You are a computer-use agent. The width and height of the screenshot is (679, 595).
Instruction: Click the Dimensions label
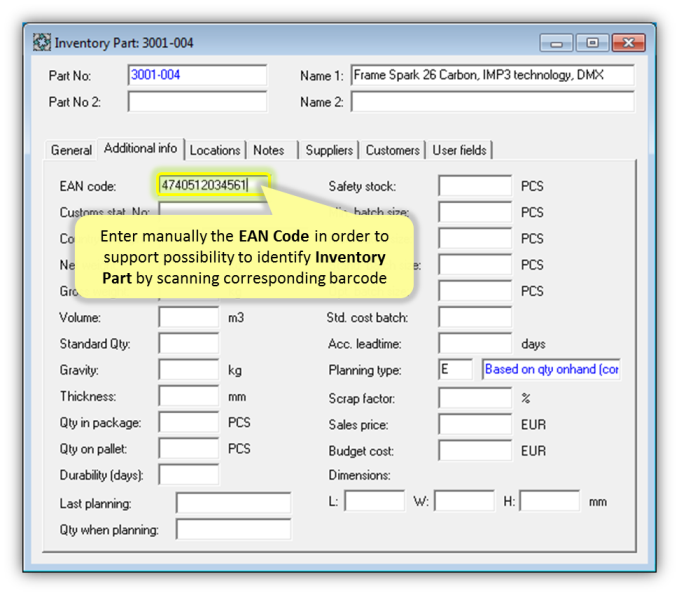(359, 475)
